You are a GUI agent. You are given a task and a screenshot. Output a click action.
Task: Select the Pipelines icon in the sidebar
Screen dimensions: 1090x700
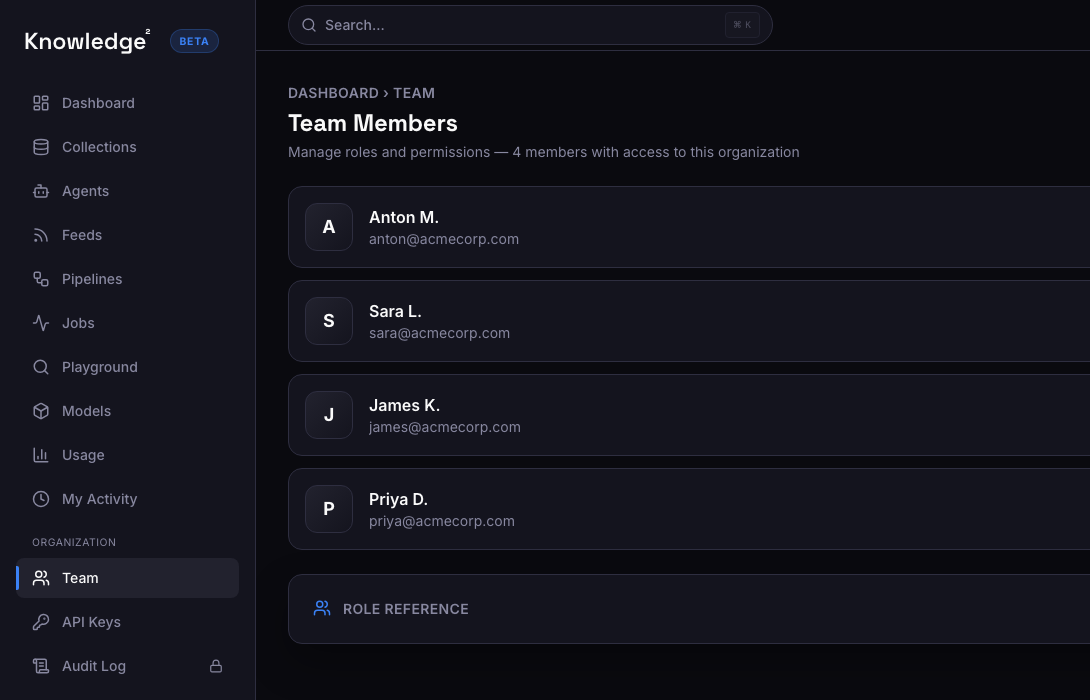[40, 279]
